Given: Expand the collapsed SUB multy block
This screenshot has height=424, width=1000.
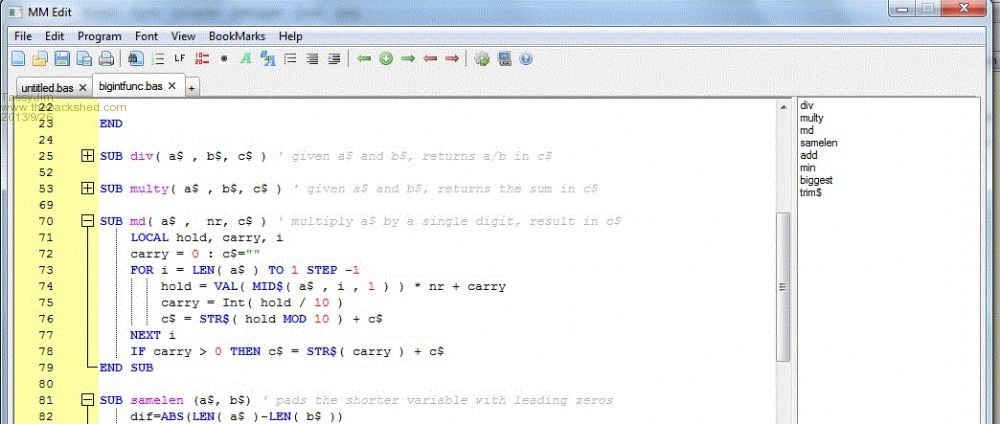Looking at the screenshot, I should (87, 189).
